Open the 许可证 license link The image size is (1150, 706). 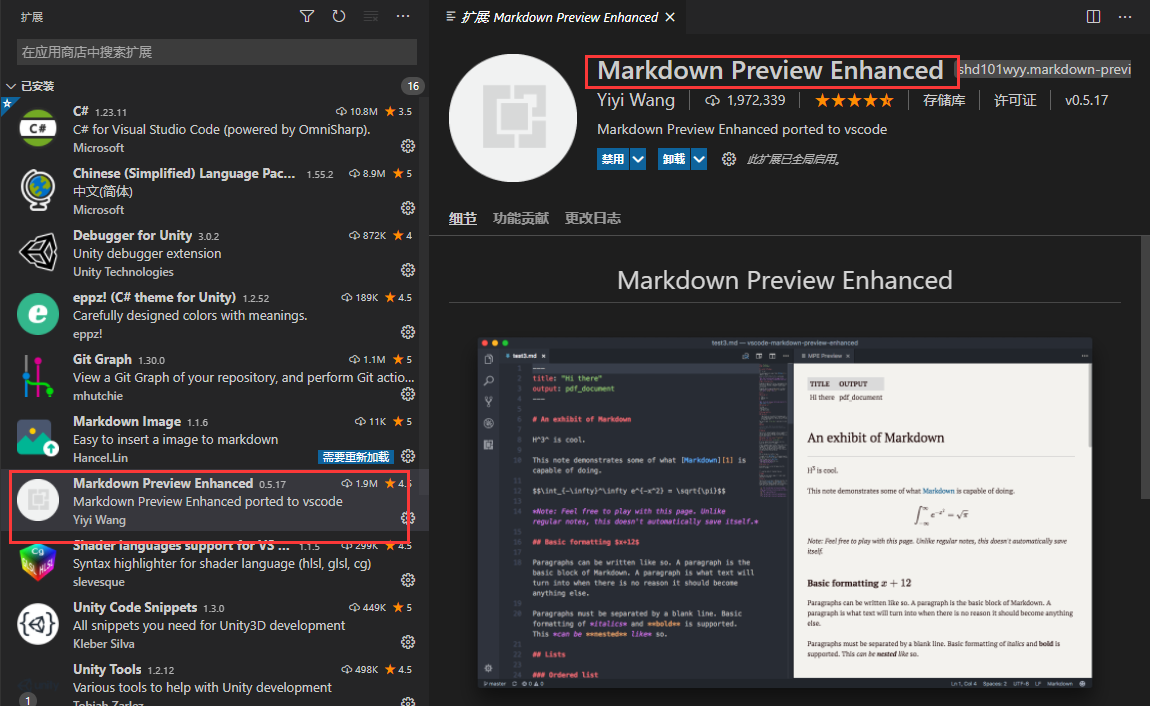[x=1015, y=100]
